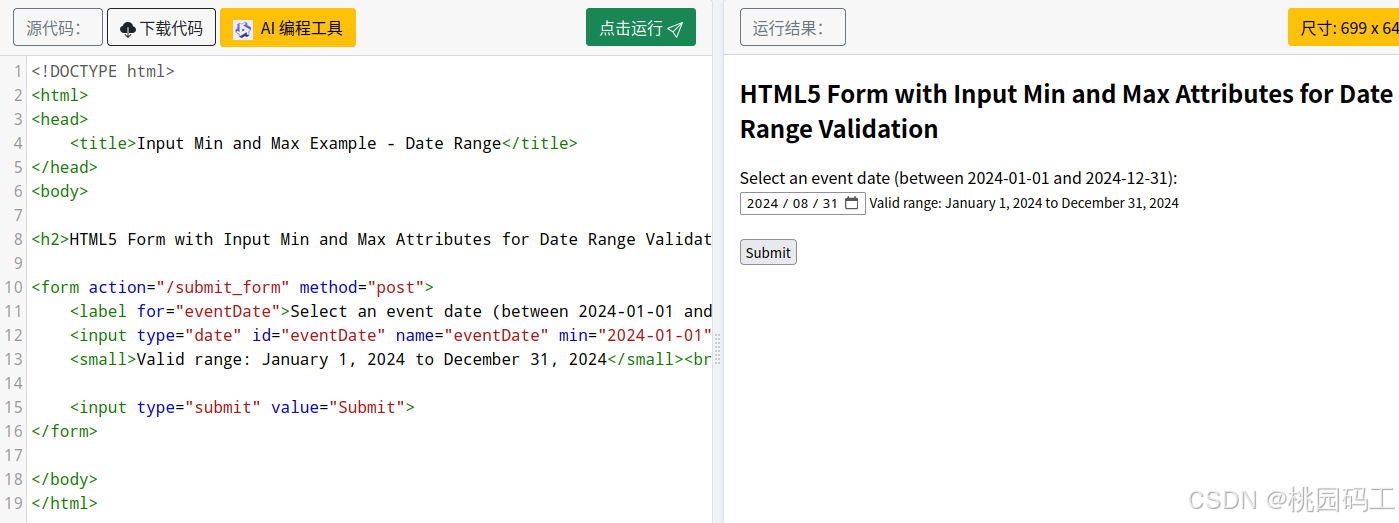The height and width of the screenshot is (523, 1399).
Task: Click the closing </html> code line
Action: [x=64, y=503]
